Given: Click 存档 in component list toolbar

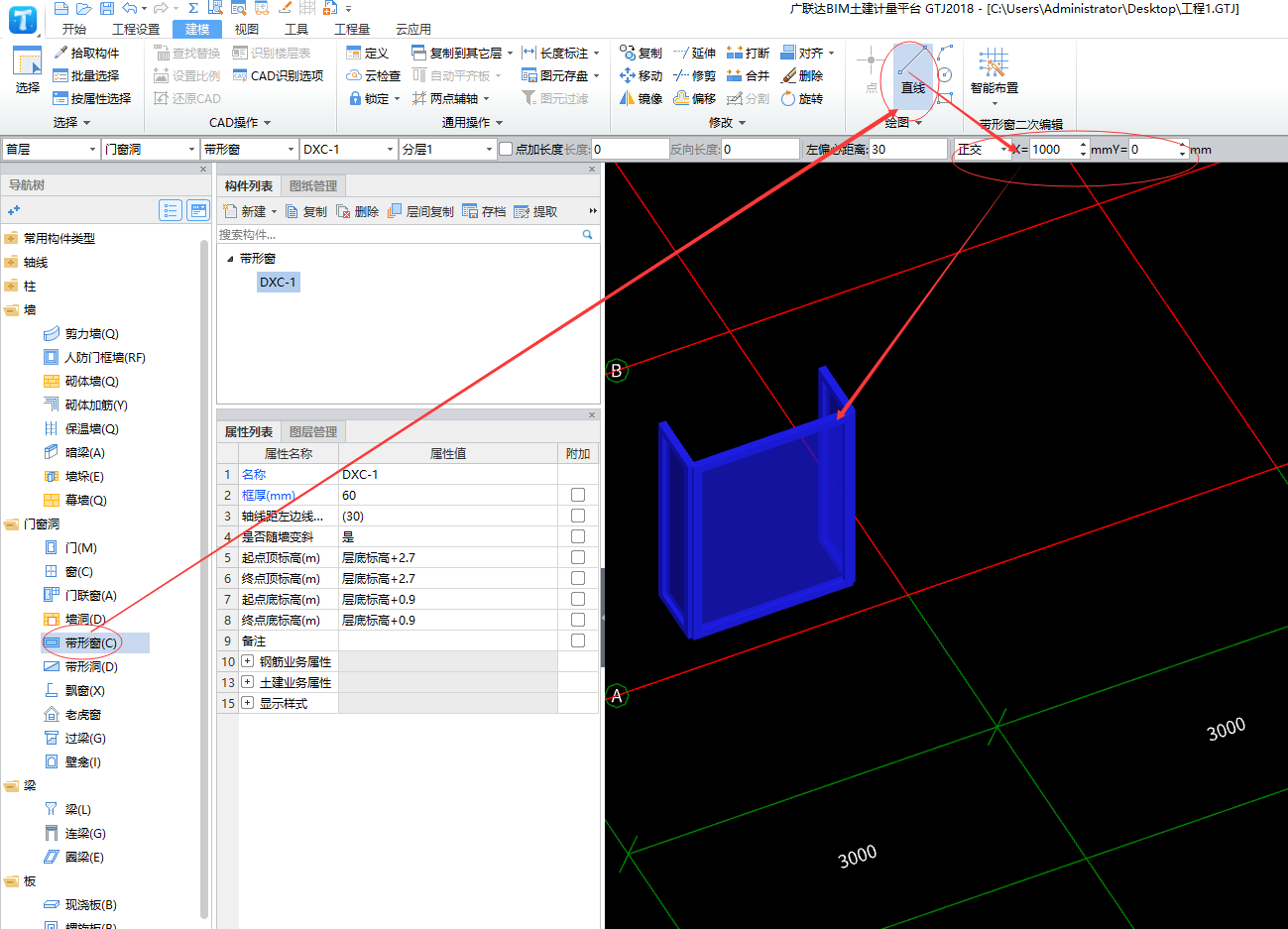Looking at the screenshot, I should pos(485,211).
